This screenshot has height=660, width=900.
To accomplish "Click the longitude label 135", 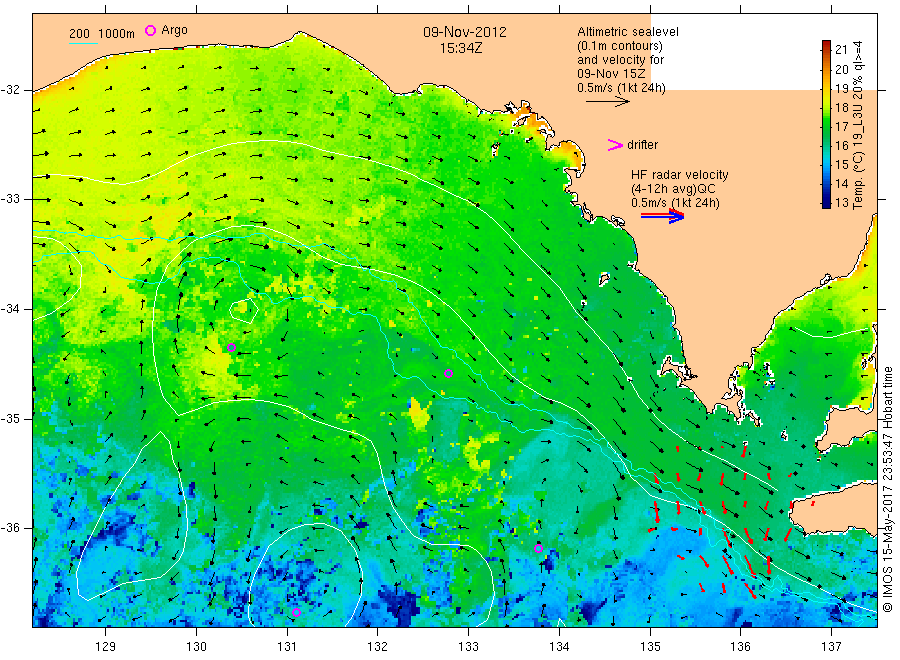I will tap(650, 647).
